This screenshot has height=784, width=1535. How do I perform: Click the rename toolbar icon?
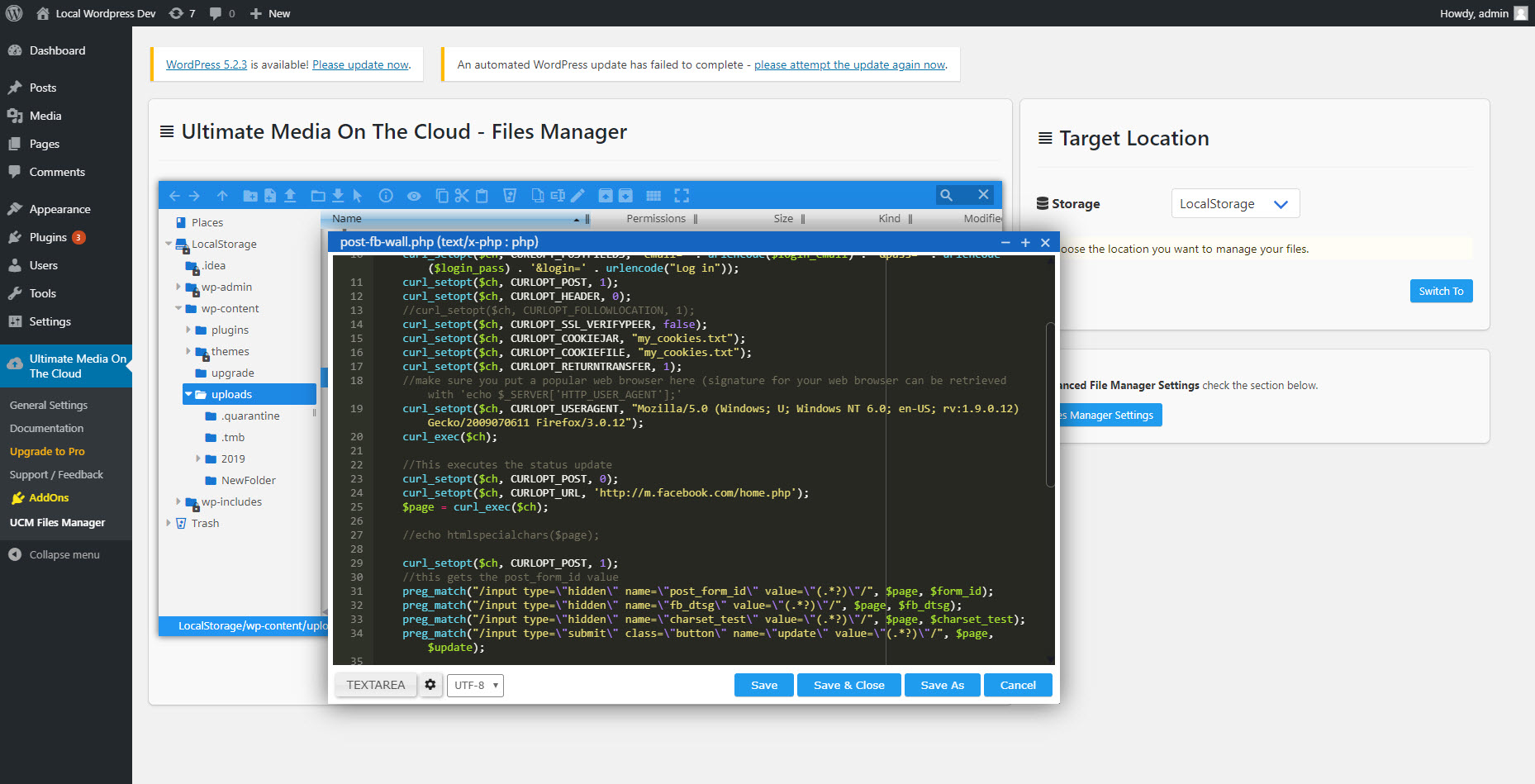coord(558,196)
